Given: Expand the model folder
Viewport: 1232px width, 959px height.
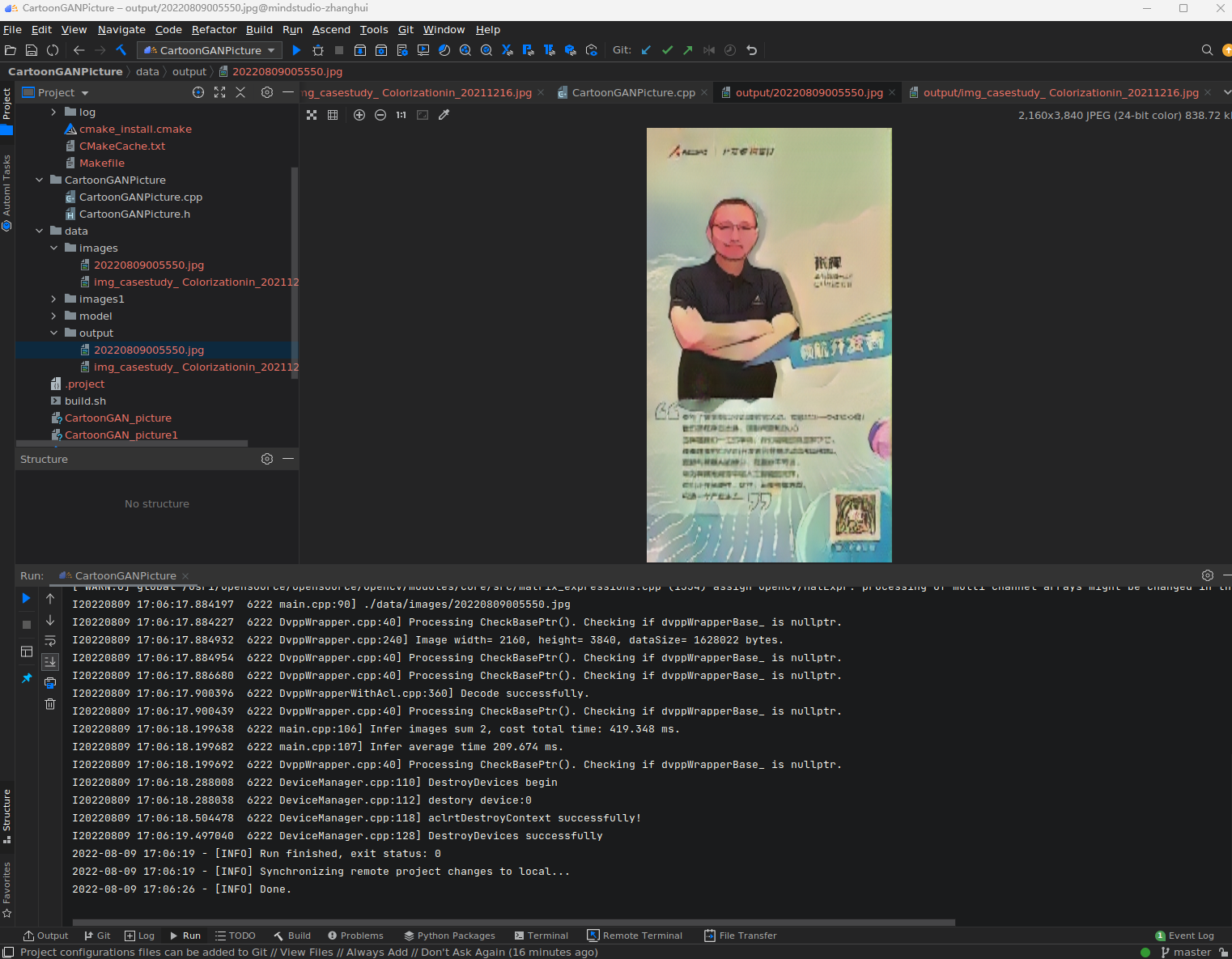Looking at the screenshot, I should (x=53, y=316).
